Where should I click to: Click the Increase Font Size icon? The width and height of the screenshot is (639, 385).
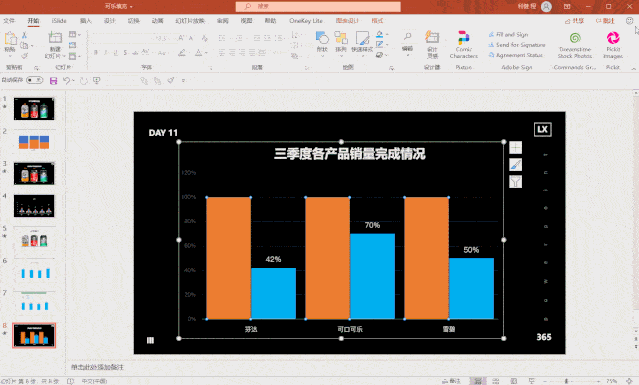coord(181,38)
